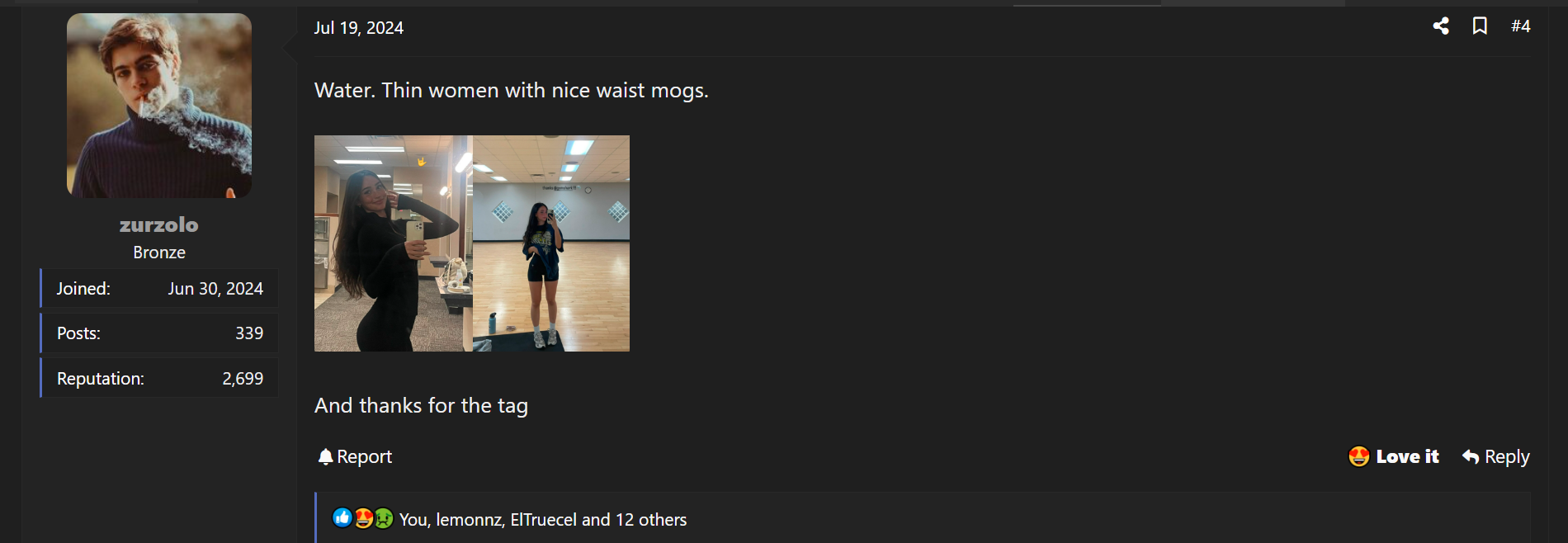The height and width of the screenshot is (543, 1568).
Task: Open the #4 post permalink
Action: [x=1520, y=26]
